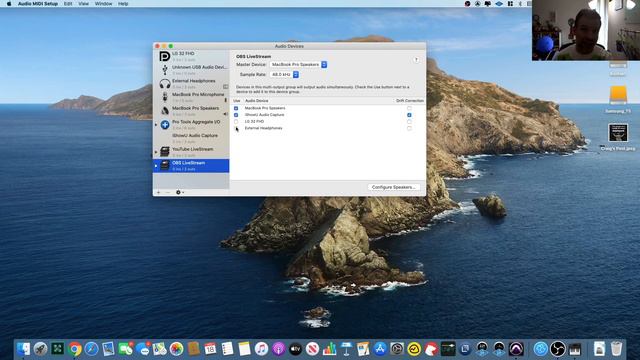Image resolution: width=640 pixels, height=360 pixels.
Task: Click Configure Speakers button
Action: point(393,187)
